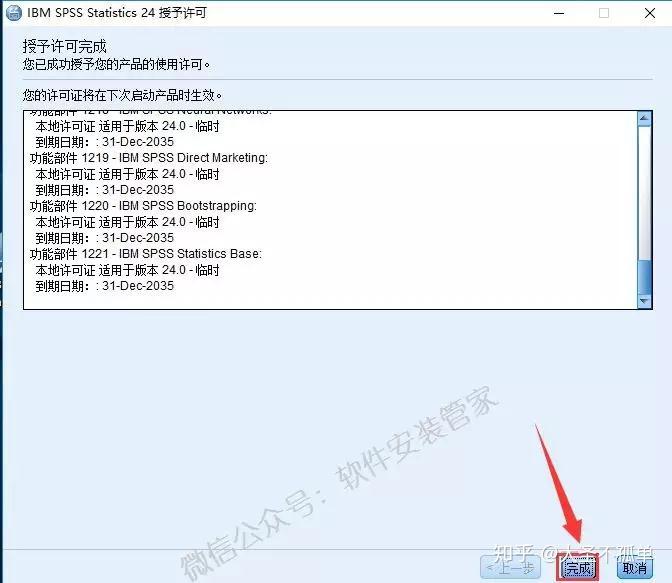Click the SPSS app icon in title bar
Viewport: 672px width, 583px height.
14,13
